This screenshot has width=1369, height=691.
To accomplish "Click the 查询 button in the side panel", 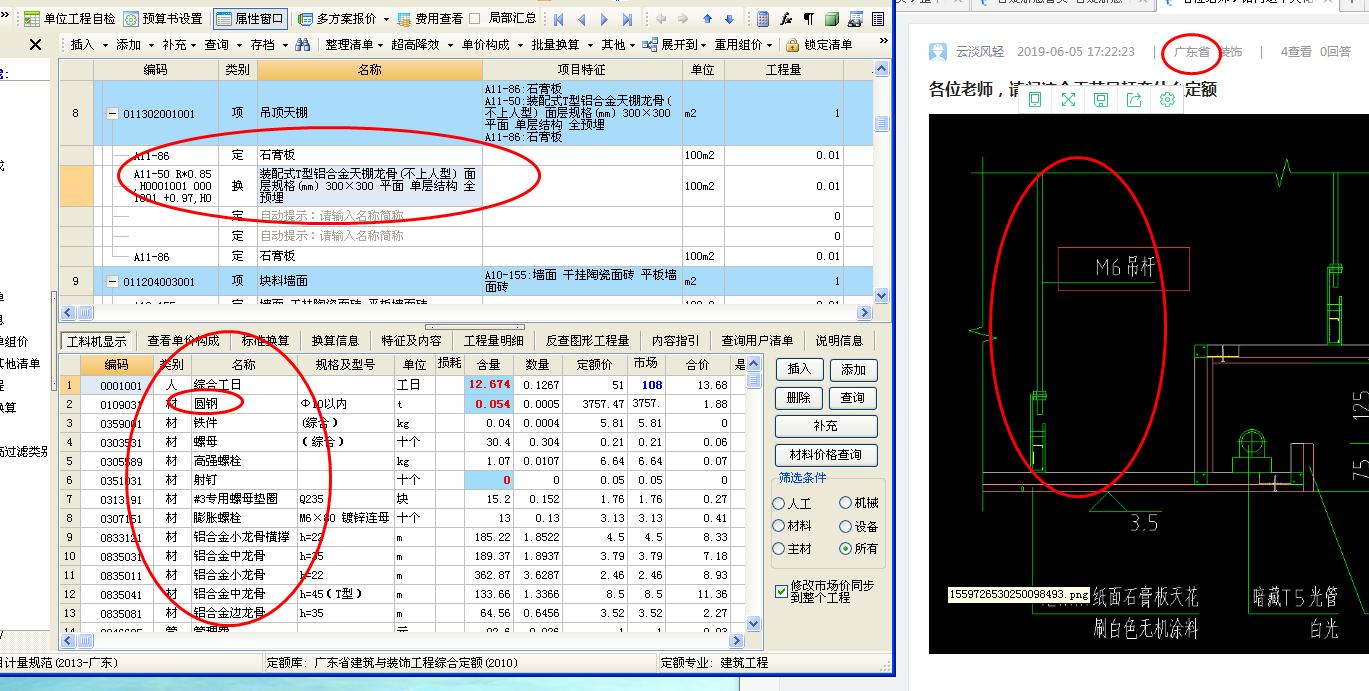I will 853,397.
